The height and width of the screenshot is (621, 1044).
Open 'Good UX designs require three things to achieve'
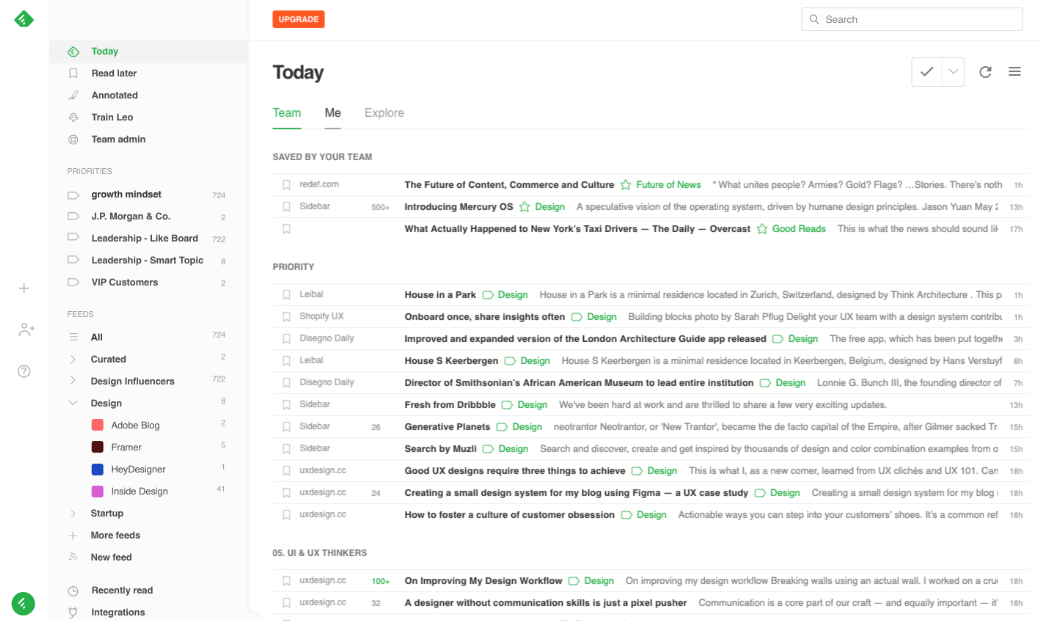[x=515, y=471]
